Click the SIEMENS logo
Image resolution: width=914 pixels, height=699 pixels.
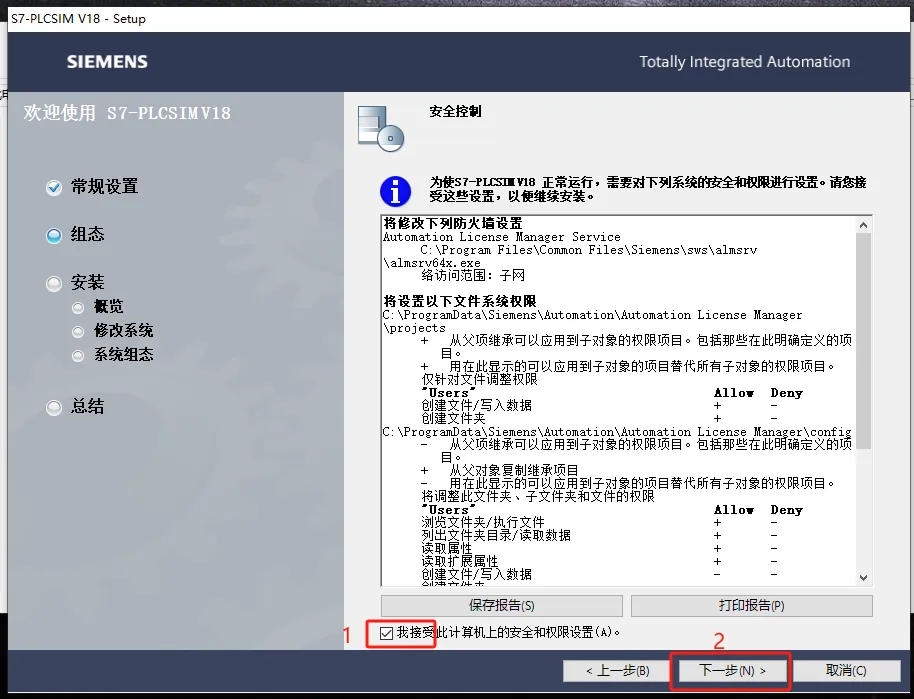pos(107,62)
